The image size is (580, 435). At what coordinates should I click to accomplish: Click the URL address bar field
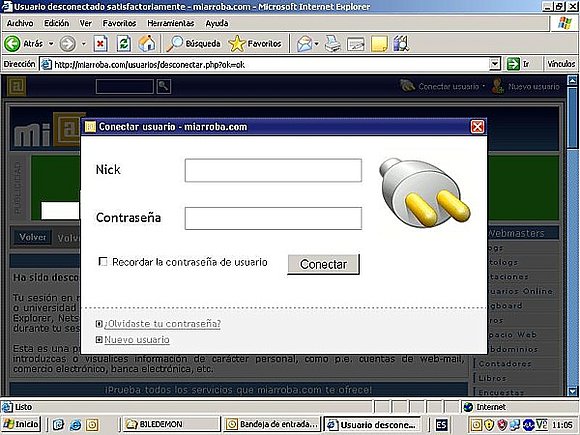click(270, 64)
